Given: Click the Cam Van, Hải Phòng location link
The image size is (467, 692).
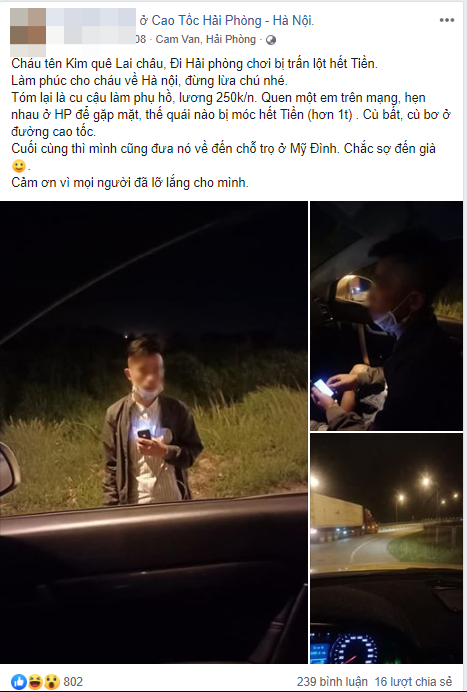Looking at the screenshot, I should [x=206, y=39].
